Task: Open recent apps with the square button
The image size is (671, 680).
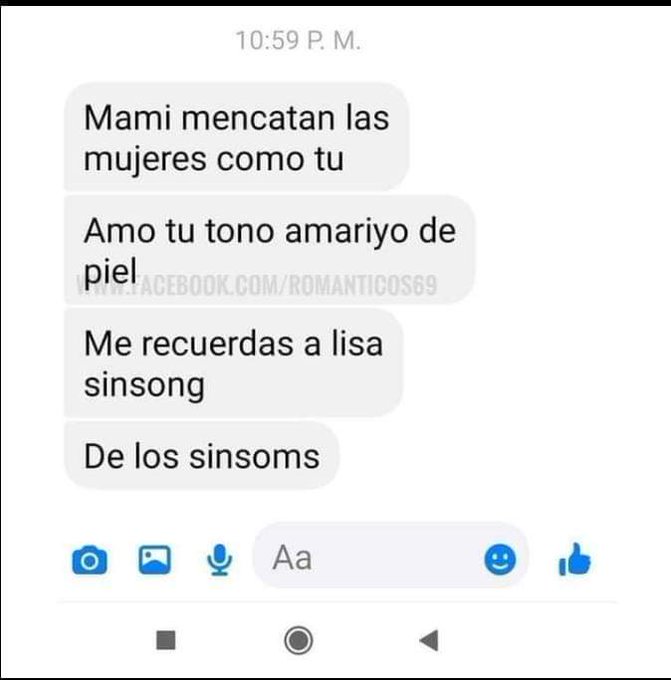Action: click(166, 640)
